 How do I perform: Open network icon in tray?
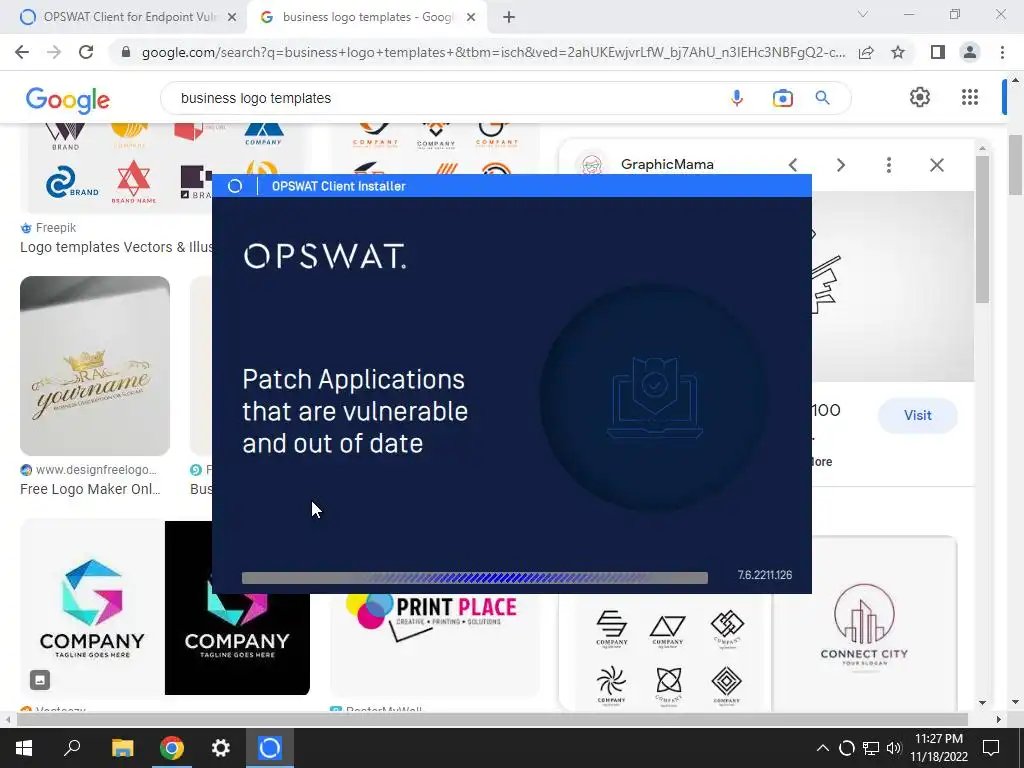(871, 748)
